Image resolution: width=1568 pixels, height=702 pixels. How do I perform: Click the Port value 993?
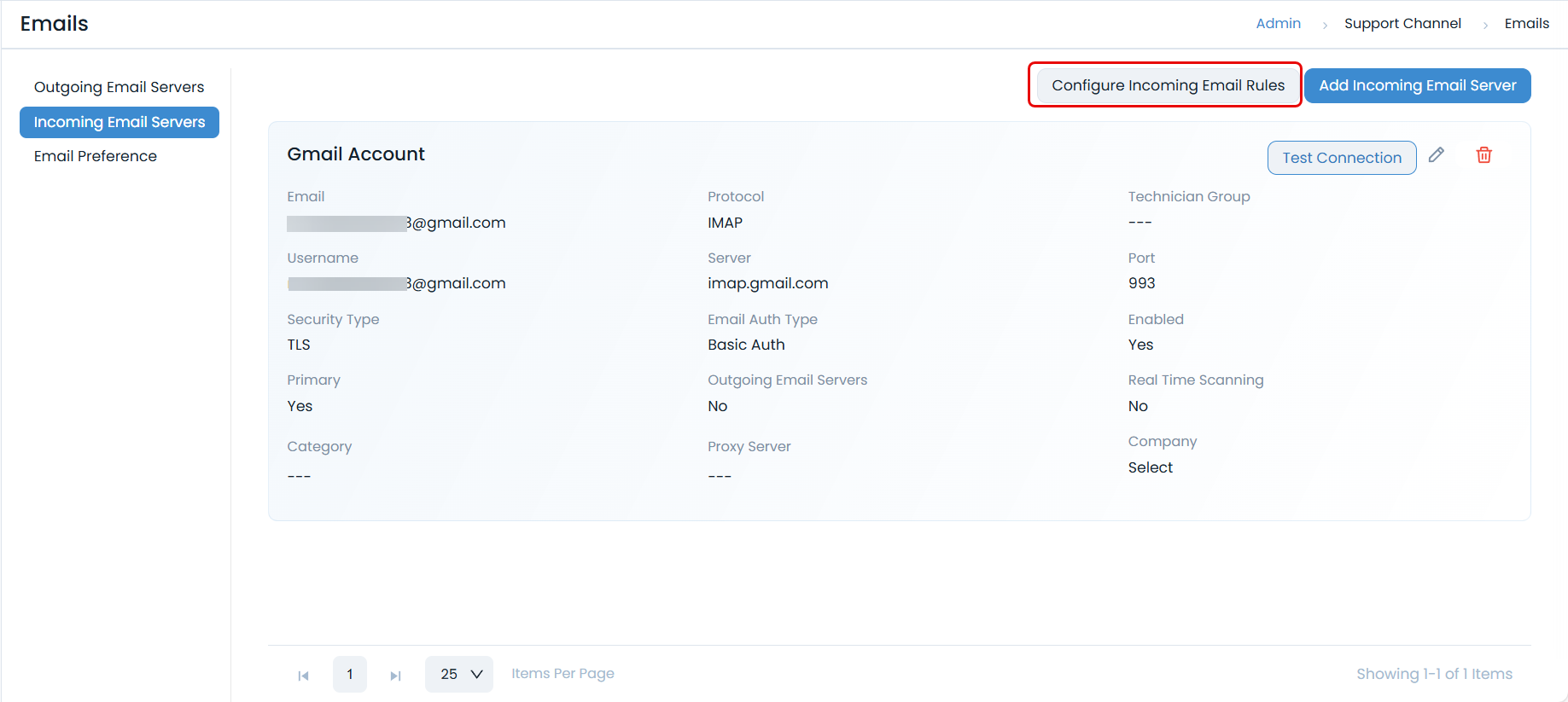click(x=1141, y=283)
